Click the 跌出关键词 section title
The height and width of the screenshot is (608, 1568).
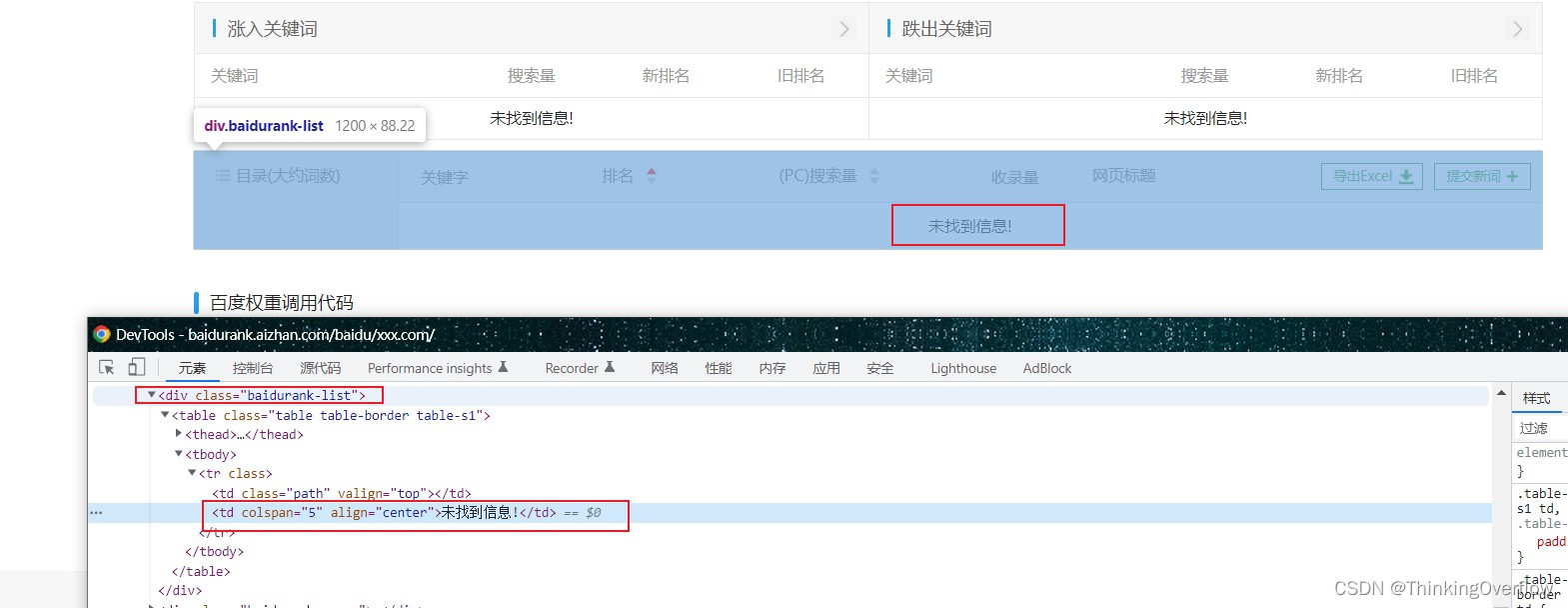(x=947, y=29)
